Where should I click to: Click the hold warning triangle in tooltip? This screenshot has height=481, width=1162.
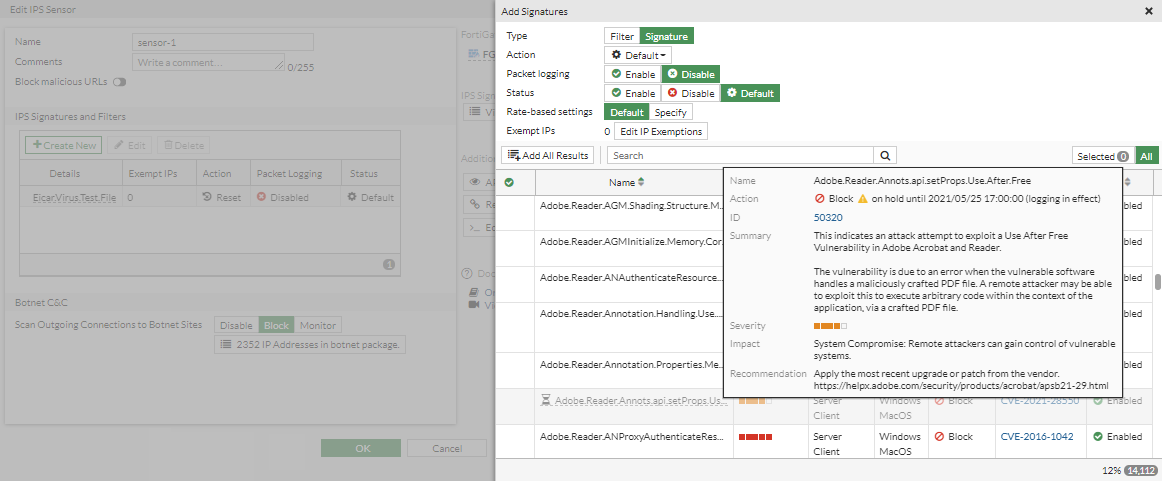pyautogui.click(x=862, y=198)
